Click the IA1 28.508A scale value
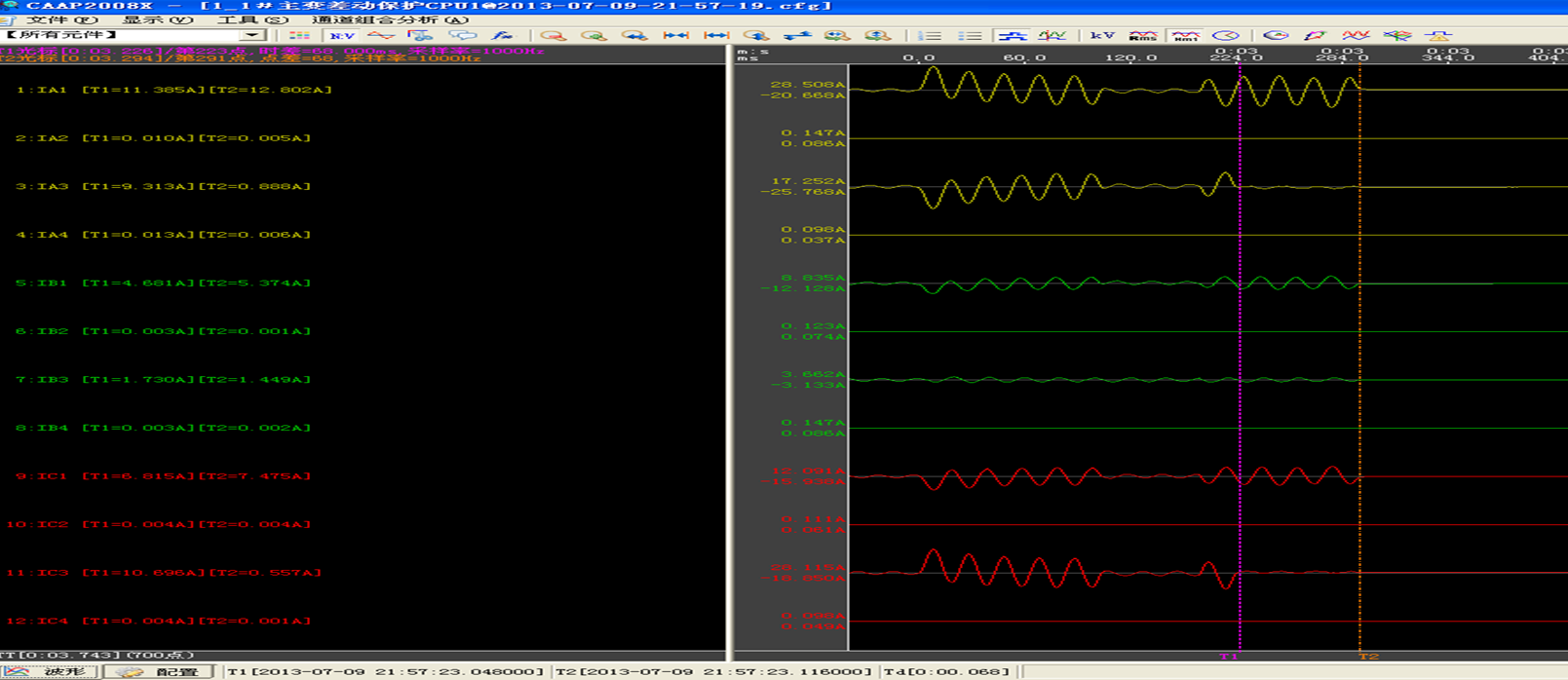1568x680 pixels. (x=808, y=85)
